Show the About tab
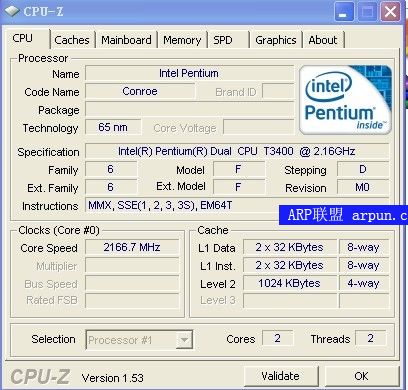Viewport: 408px width, 390px height. coord(323,40)
